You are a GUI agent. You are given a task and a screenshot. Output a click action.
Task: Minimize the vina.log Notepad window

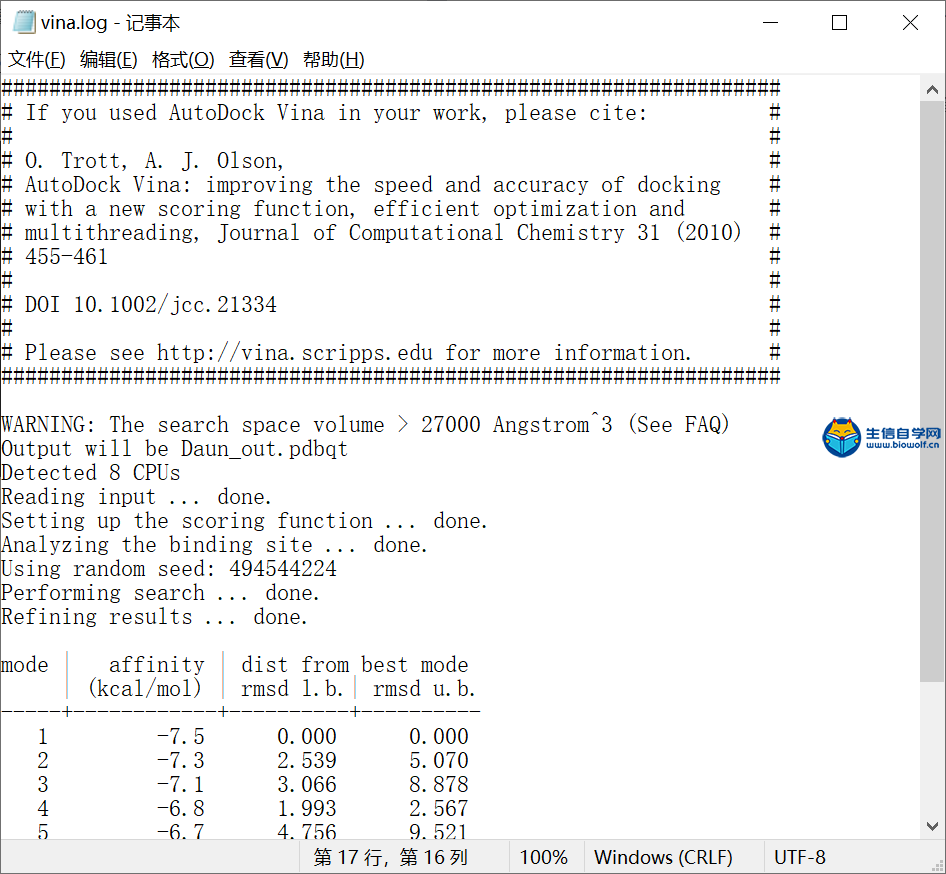[770, 23]
